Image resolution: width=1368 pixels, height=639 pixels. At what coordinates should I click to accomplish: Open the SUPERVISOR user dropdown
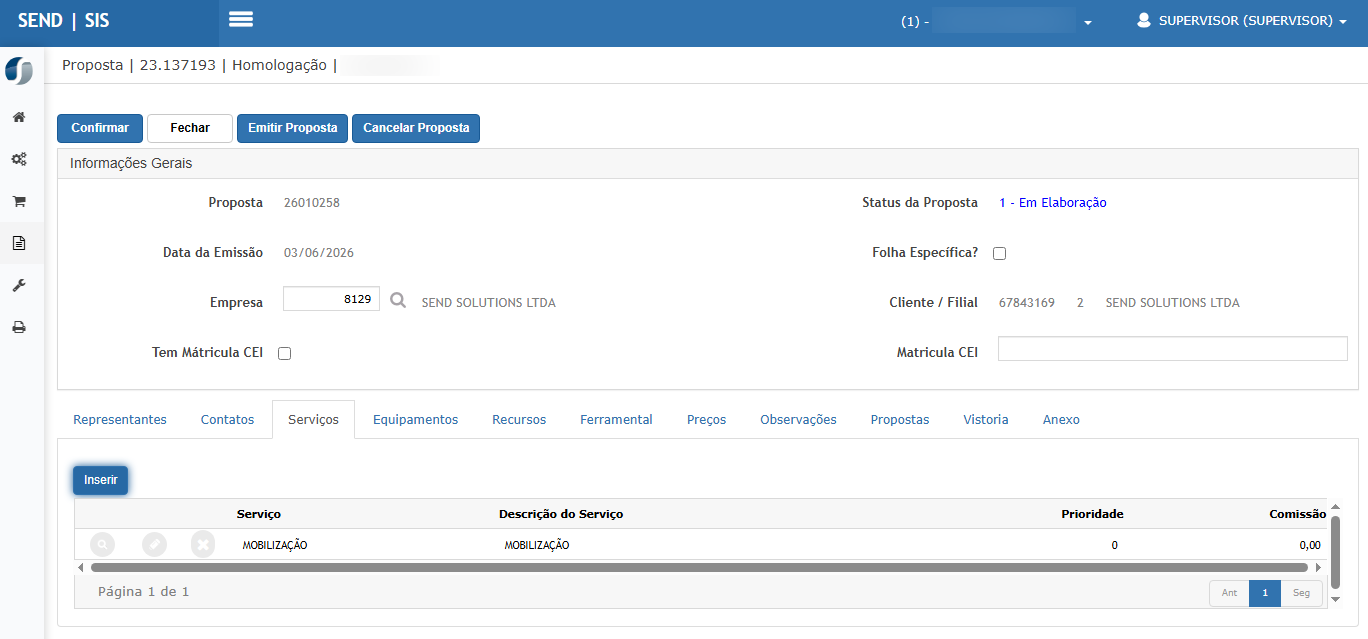(1242, 21)
